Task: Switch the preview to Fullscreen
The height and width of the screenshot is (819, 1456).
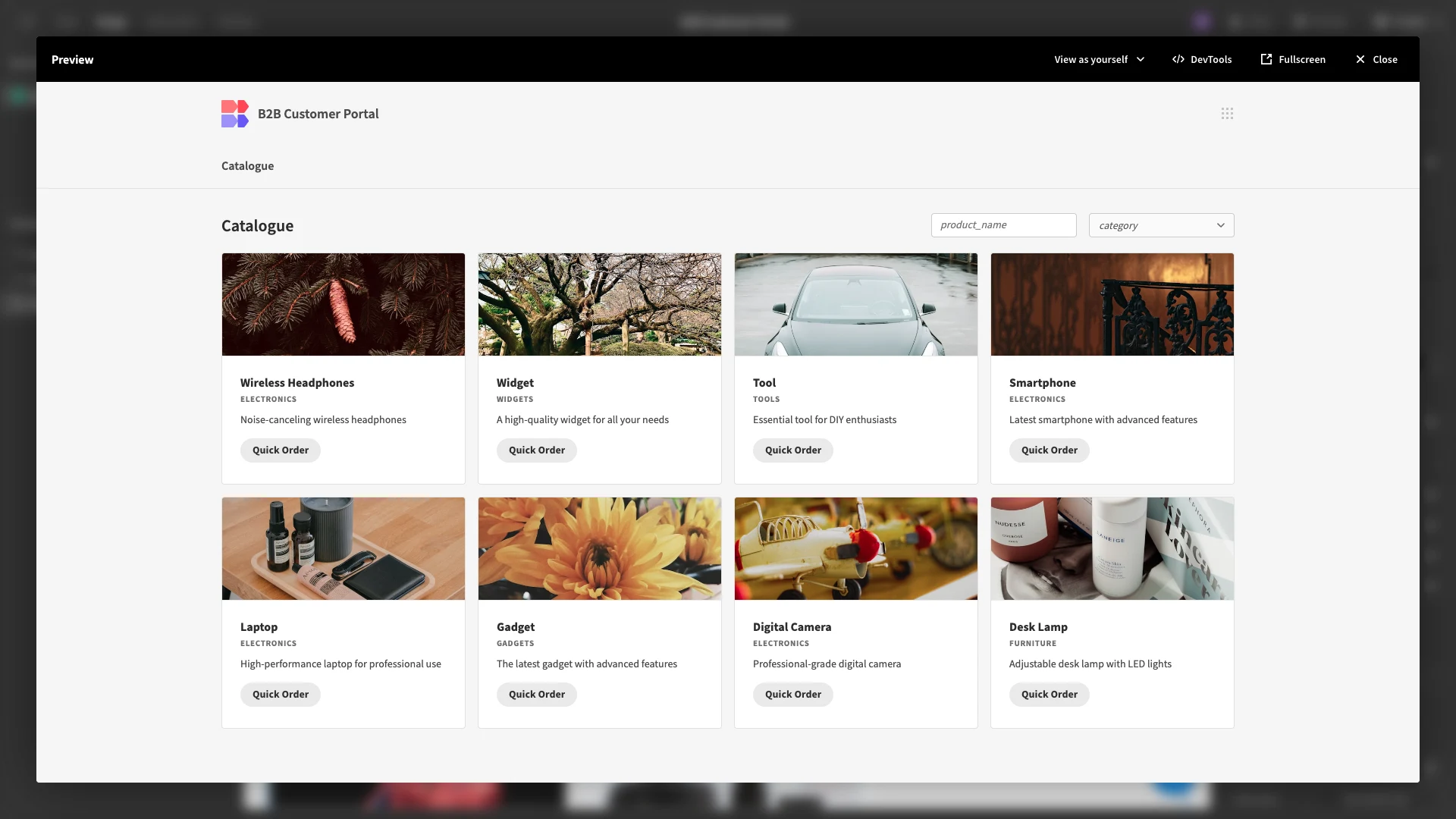Action: 1293,59
